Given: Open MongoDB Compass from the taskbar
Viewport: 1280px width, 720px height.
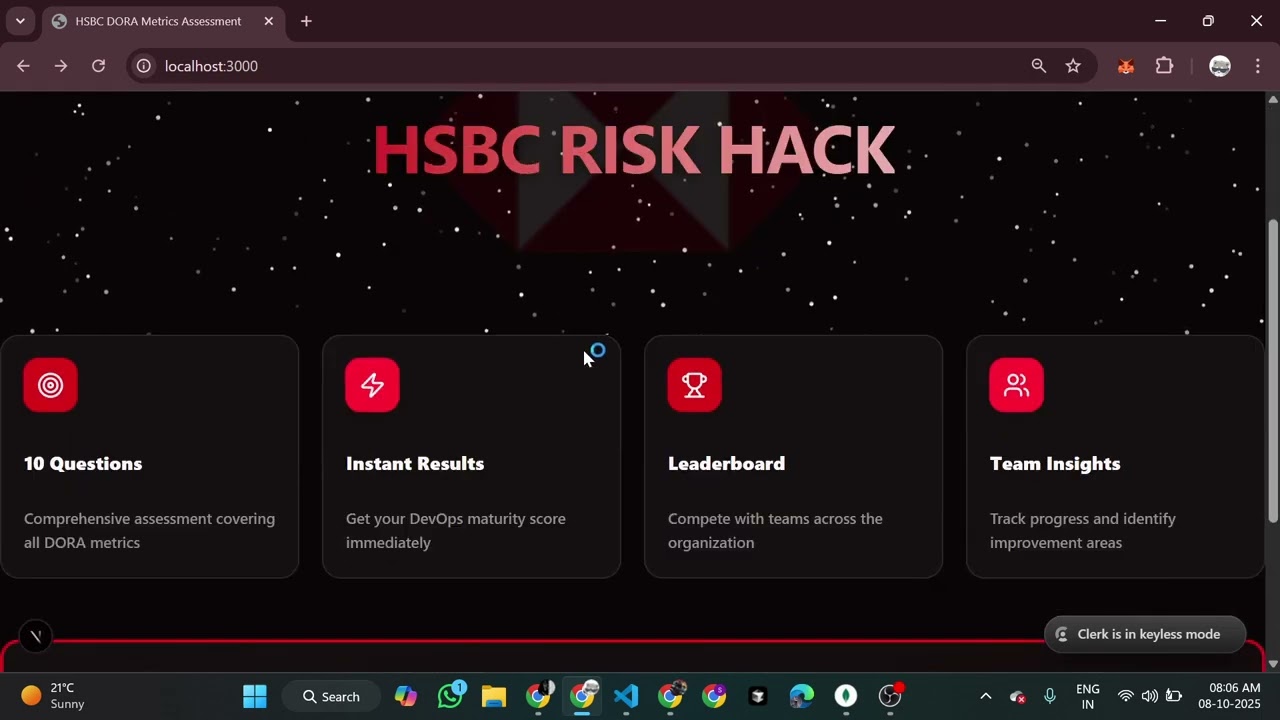Looking at the screenshot, I should click(846, 696).
